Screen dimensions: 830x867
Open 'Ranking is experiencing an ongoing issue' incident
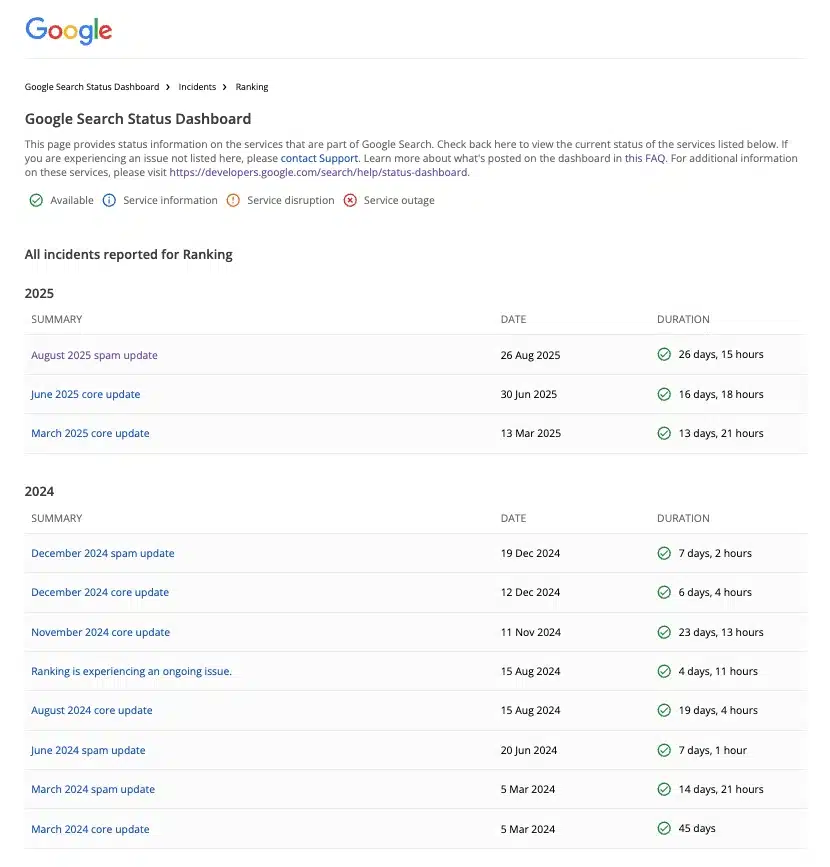coord(131,671)
